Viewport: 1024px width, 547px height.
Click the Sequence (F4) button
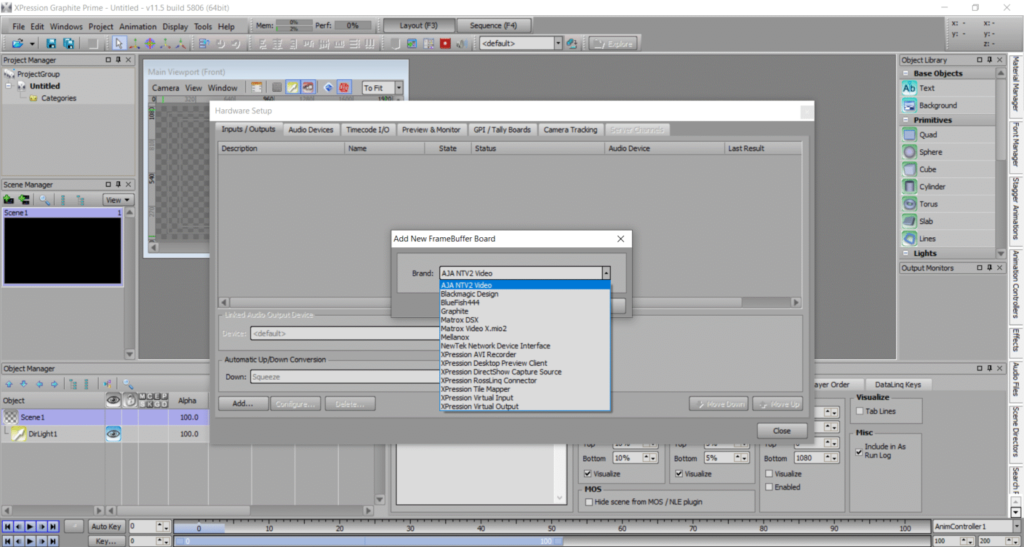[x=493, y=25]
